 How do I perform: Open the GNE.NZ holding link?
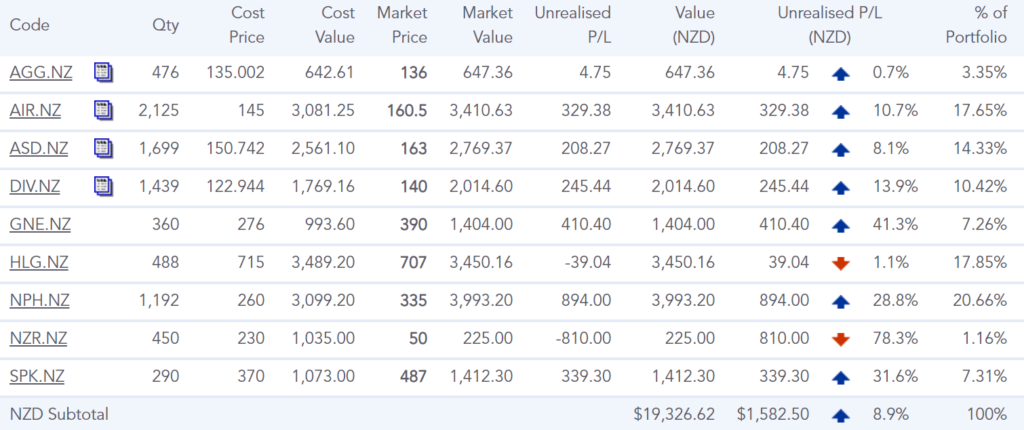pos(39,224)
